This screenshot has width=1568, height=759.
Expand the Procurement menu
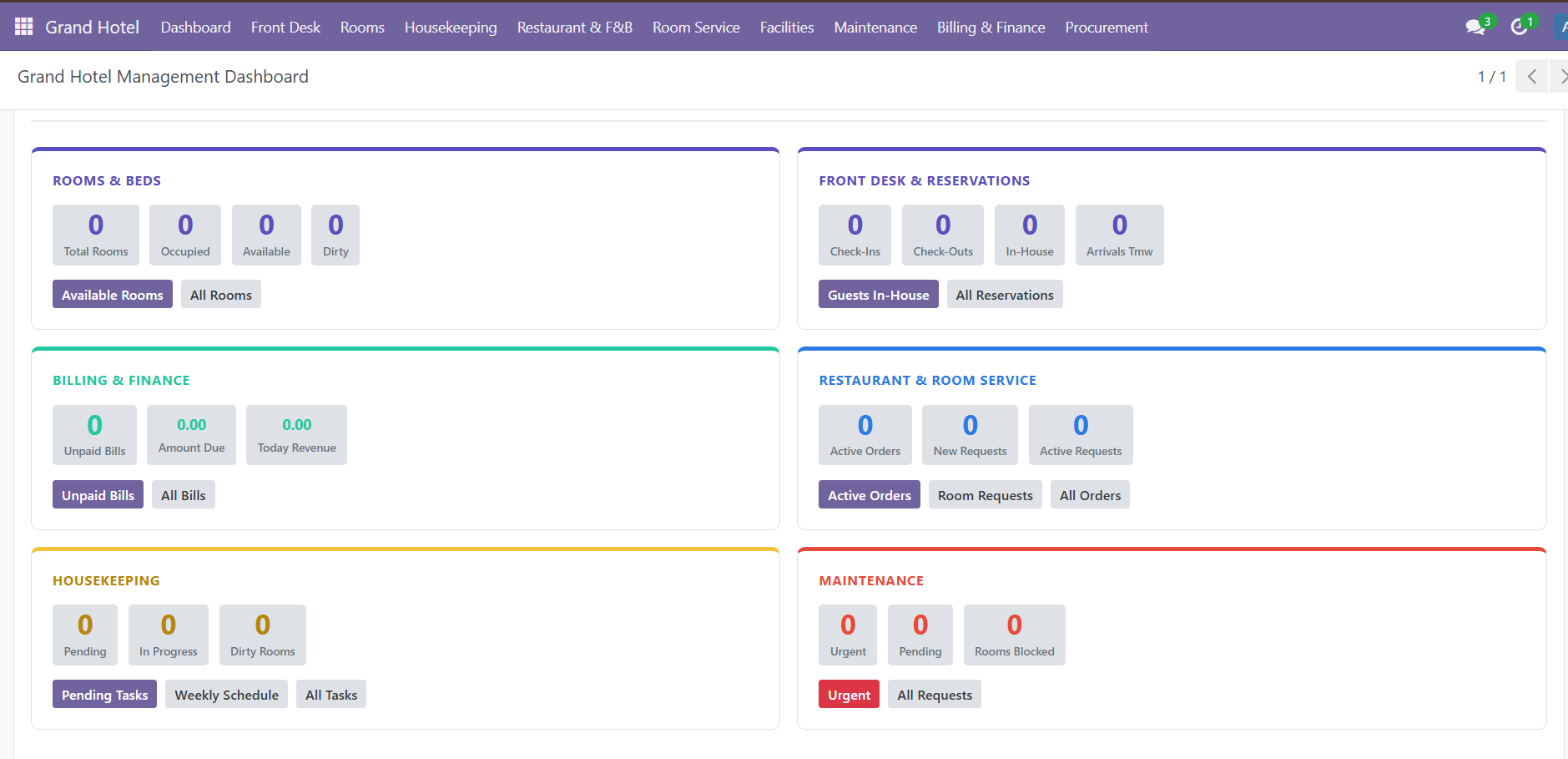pyautogui.click(x=1107, y=27)
